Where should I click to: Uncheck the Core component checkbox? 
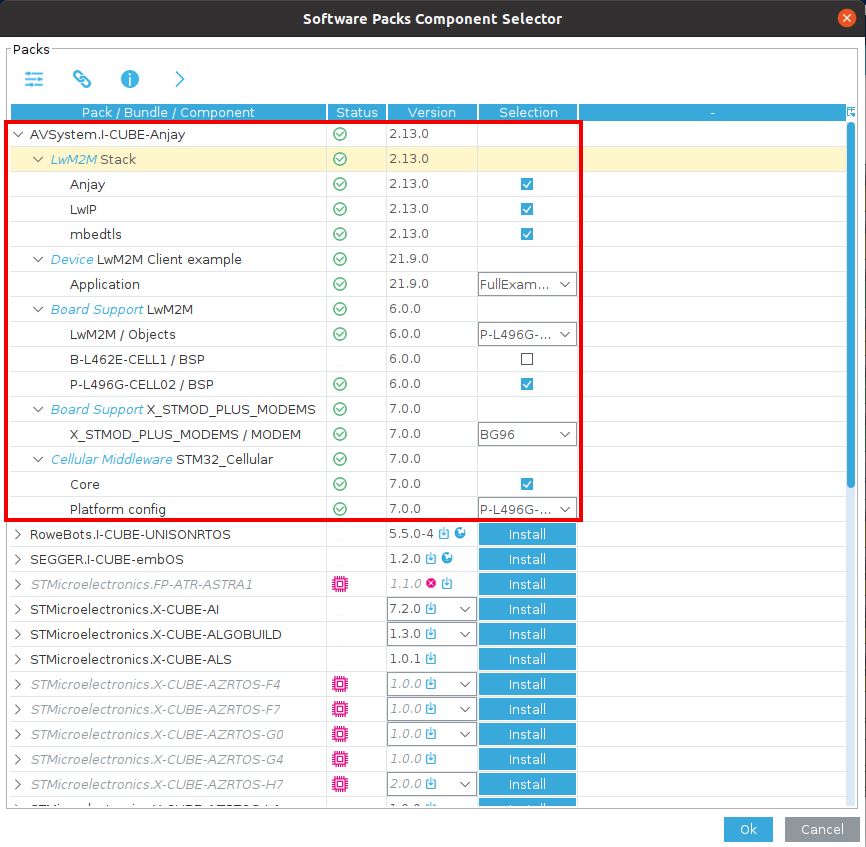(x=527, y=484)
